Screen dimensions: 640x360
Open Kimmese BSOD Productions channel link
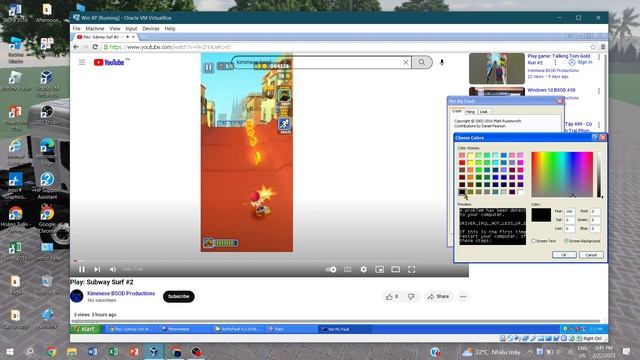[x=121, y=293]
